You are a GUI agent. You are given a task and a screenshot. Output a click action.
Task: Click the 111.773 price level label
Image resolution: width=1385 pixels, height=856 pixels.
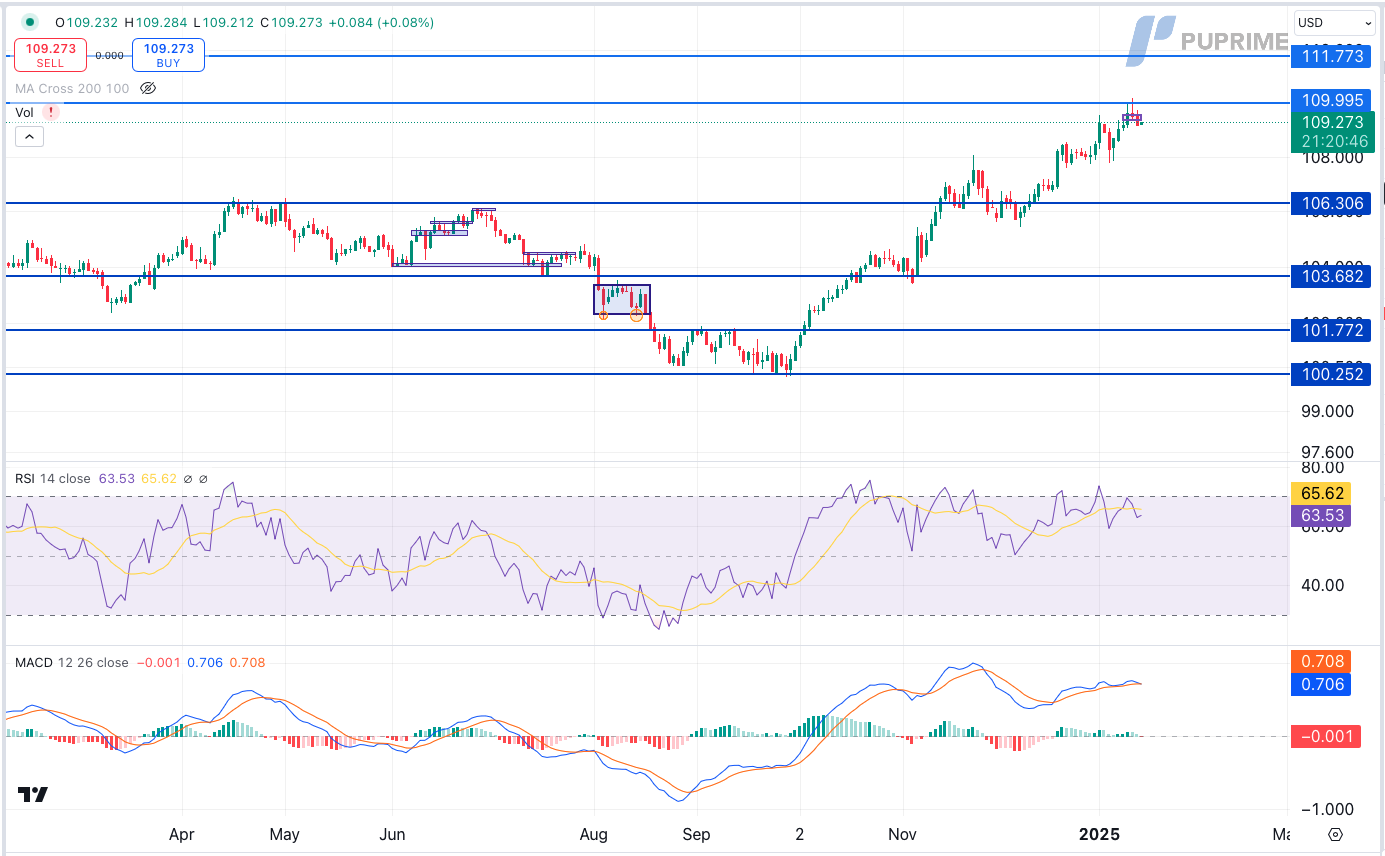(1332, 56)
